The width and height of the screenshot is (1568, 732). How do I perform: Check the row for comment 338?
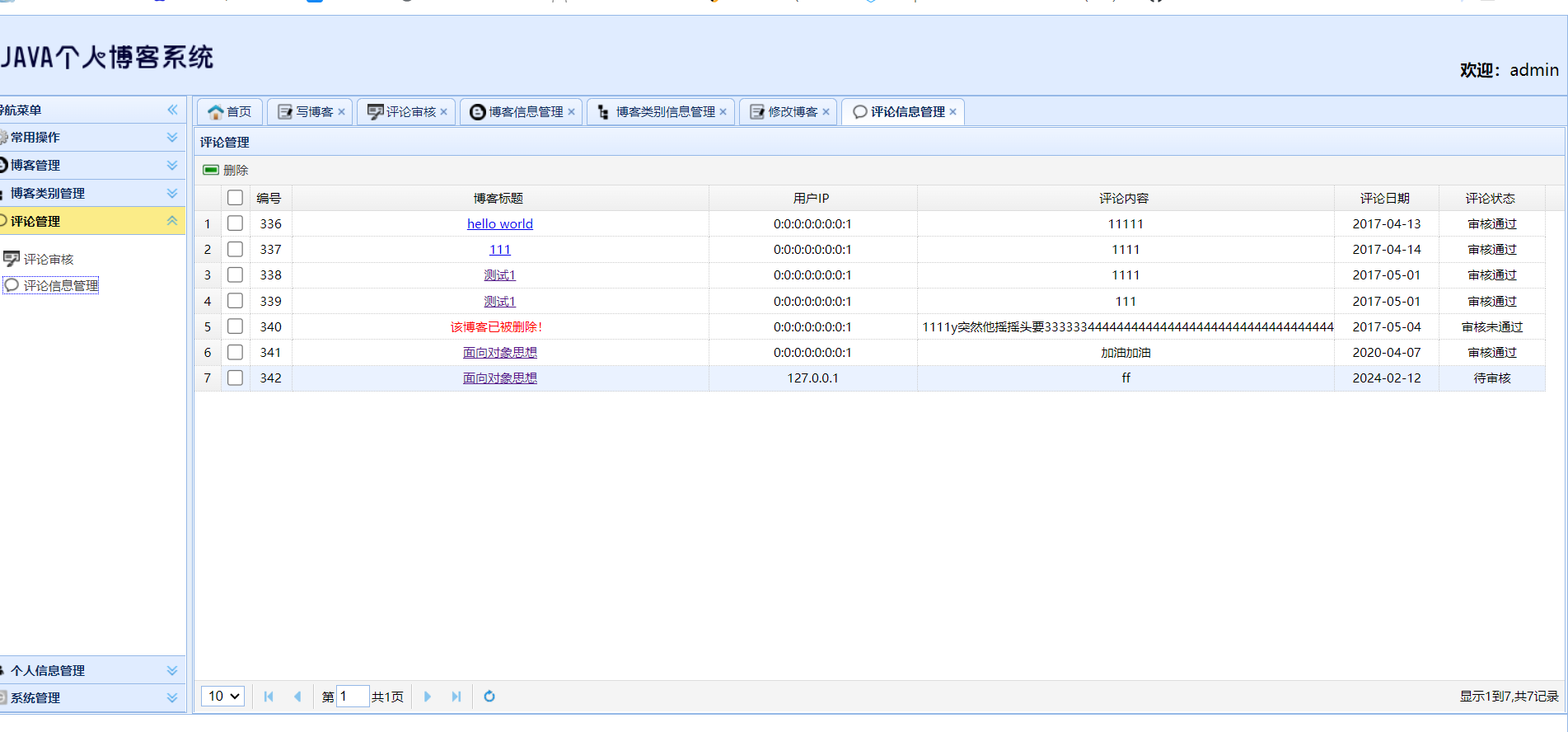pos(235,274)
